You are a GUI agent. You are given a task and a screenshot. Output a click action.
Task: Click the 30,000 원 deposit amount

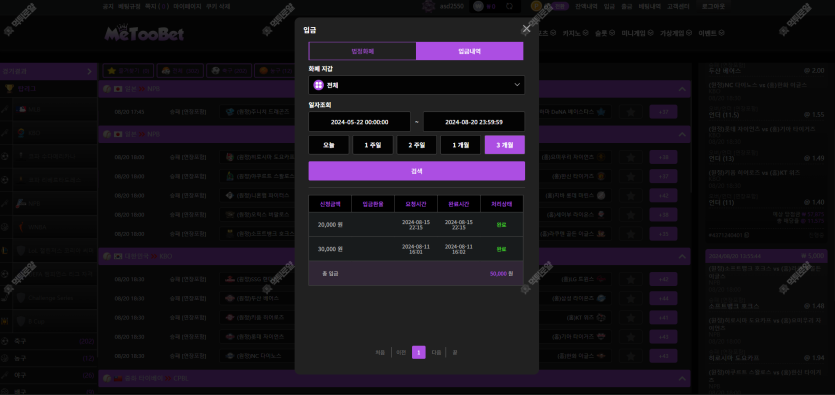[x=330, y=249]
